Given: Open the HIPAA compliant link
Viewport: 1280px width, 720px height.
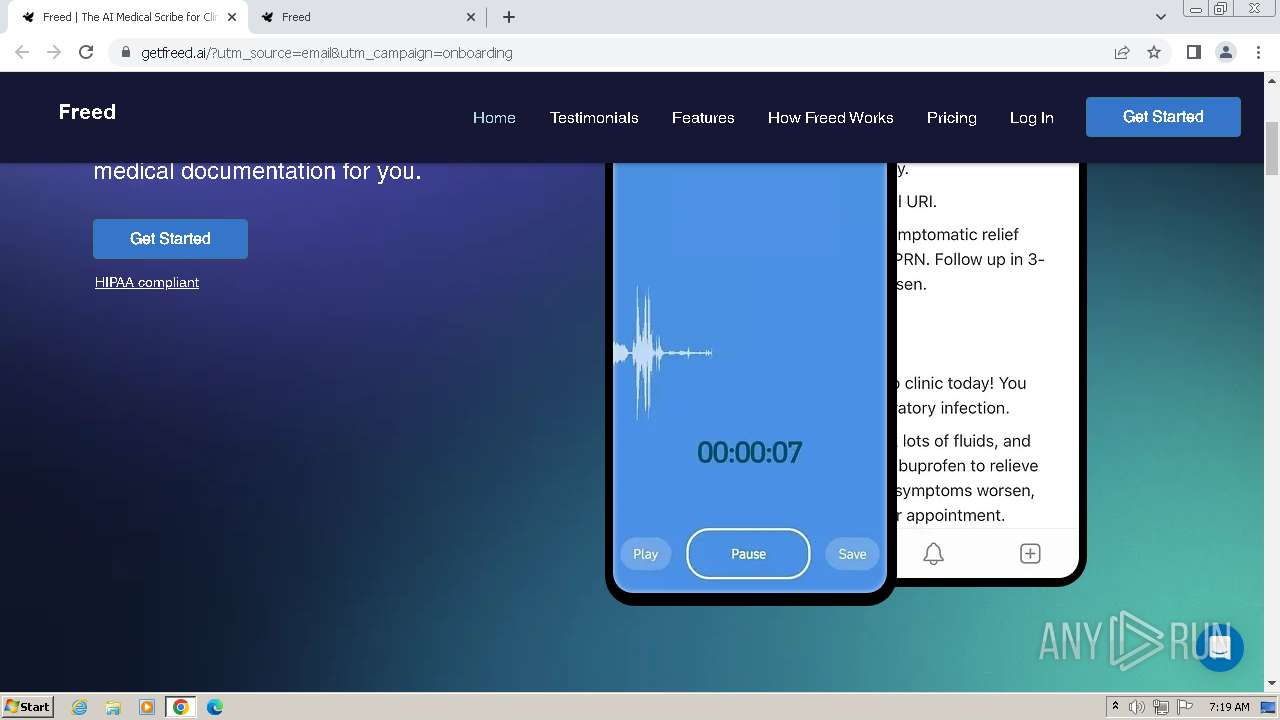Looking at the screenshot, I should coord(147,283).
